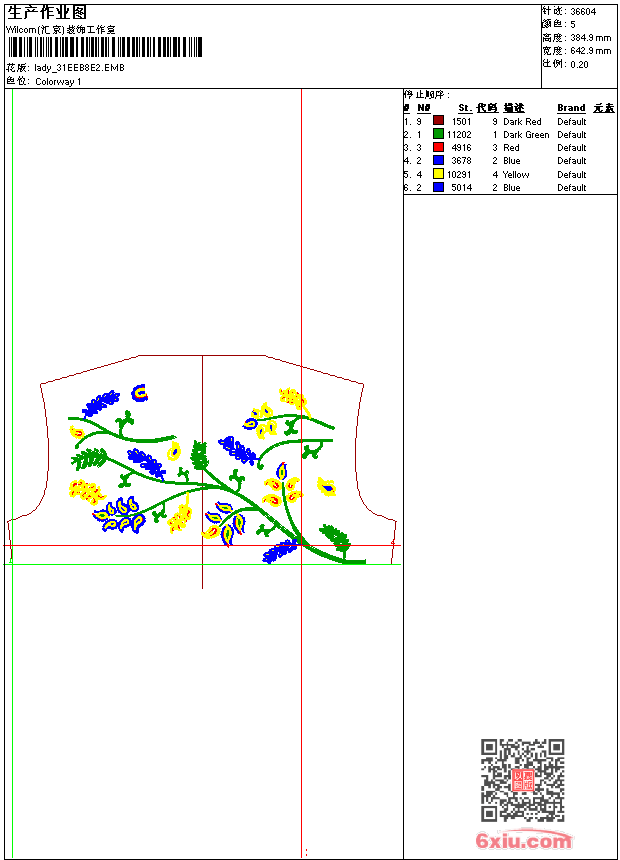Click Default brand in the Dark Red row

572,121
